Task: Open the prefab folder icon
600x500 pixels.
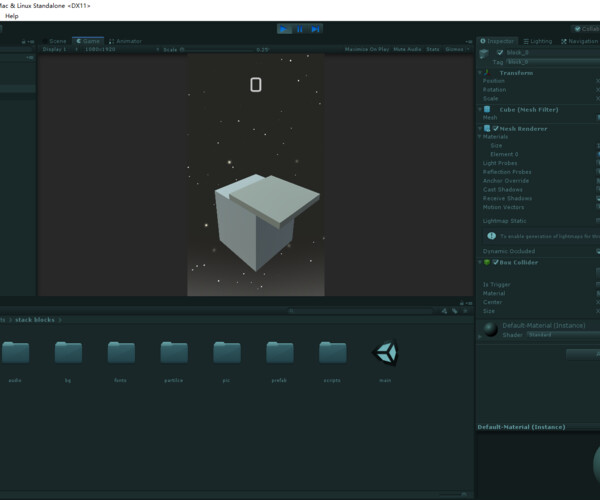Action: 280,352
